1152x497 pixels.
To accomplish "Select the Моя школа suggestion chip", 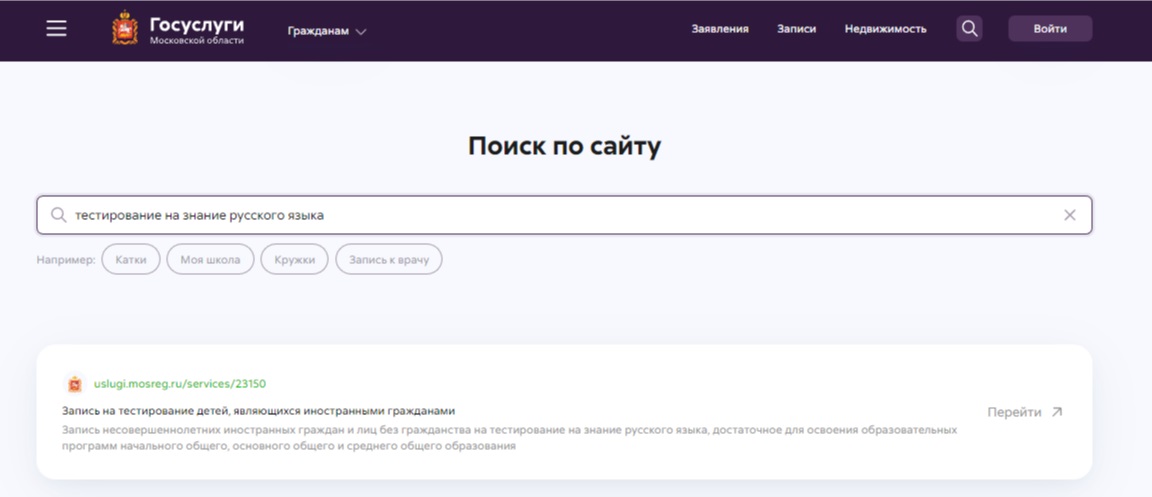I will pos(210,260).
